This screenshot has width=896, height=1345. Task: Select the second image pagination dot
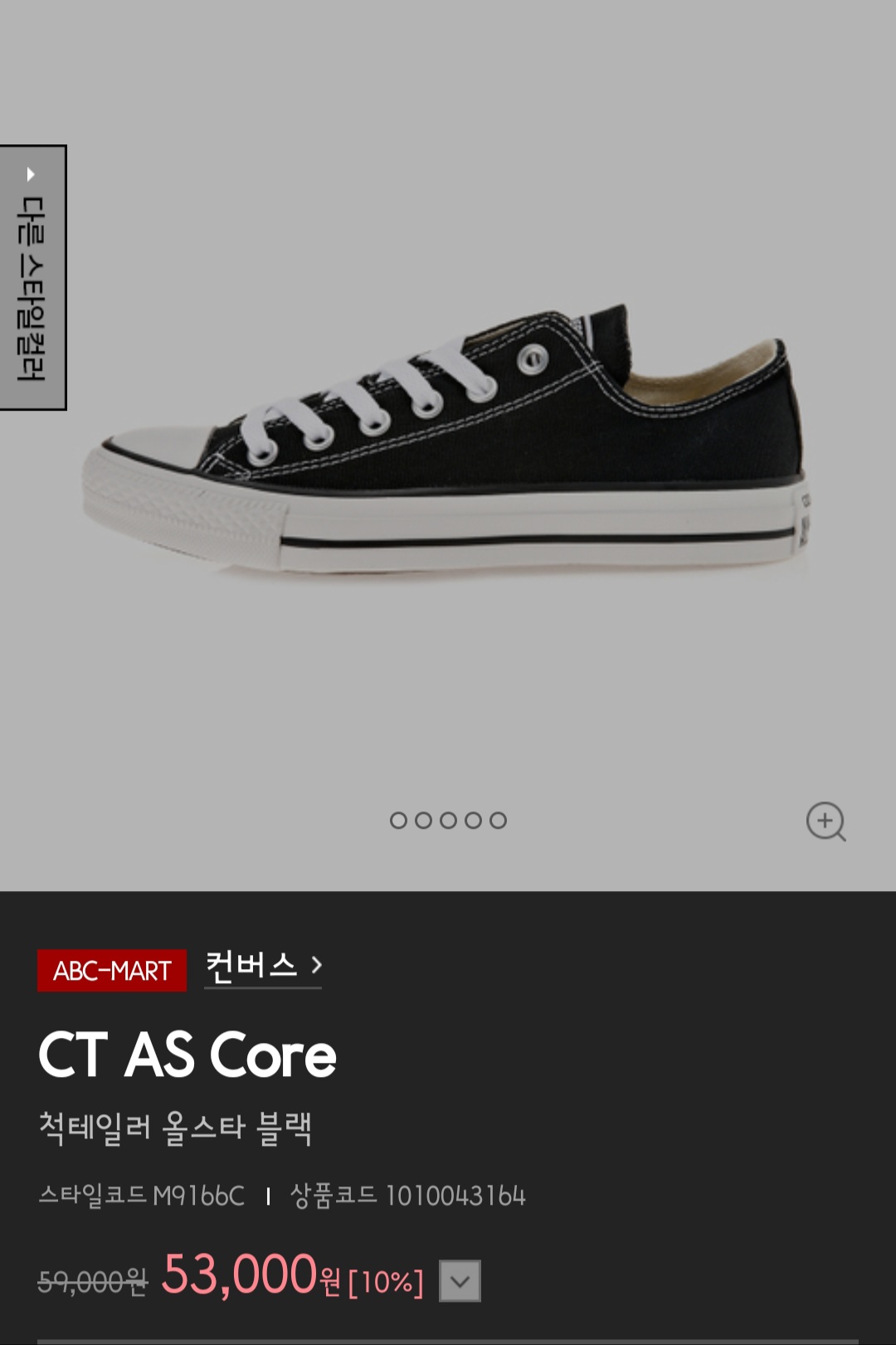click(423, 821)
